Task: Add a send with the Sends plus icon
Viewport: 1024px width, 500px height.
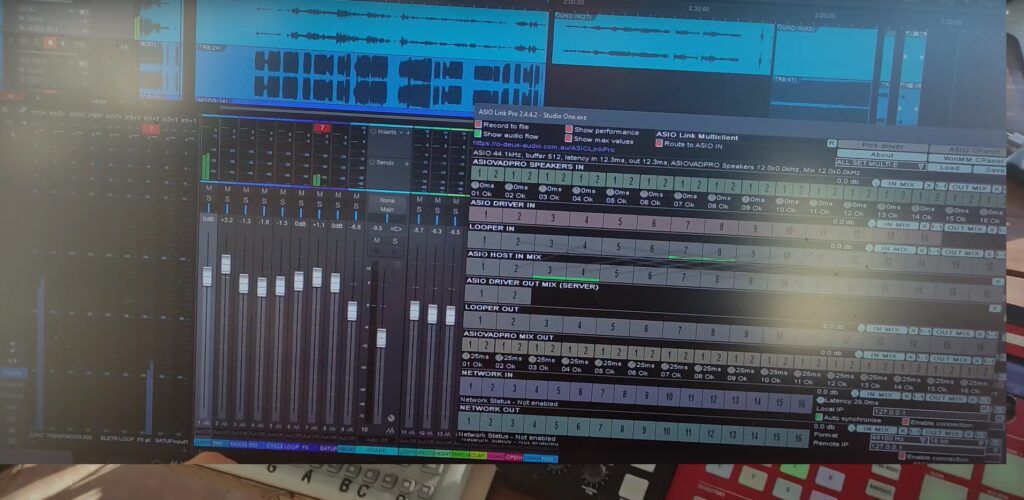Action: (x=408, y=163)
